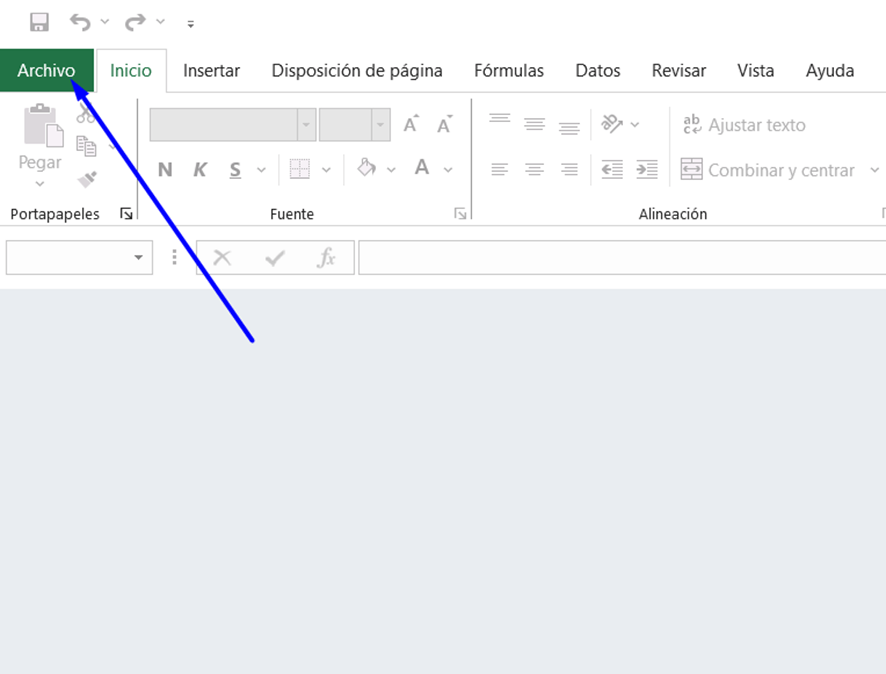Click the Copy icon in Portapapeles
The image size is (886, 674).
(x=86, y=146)
